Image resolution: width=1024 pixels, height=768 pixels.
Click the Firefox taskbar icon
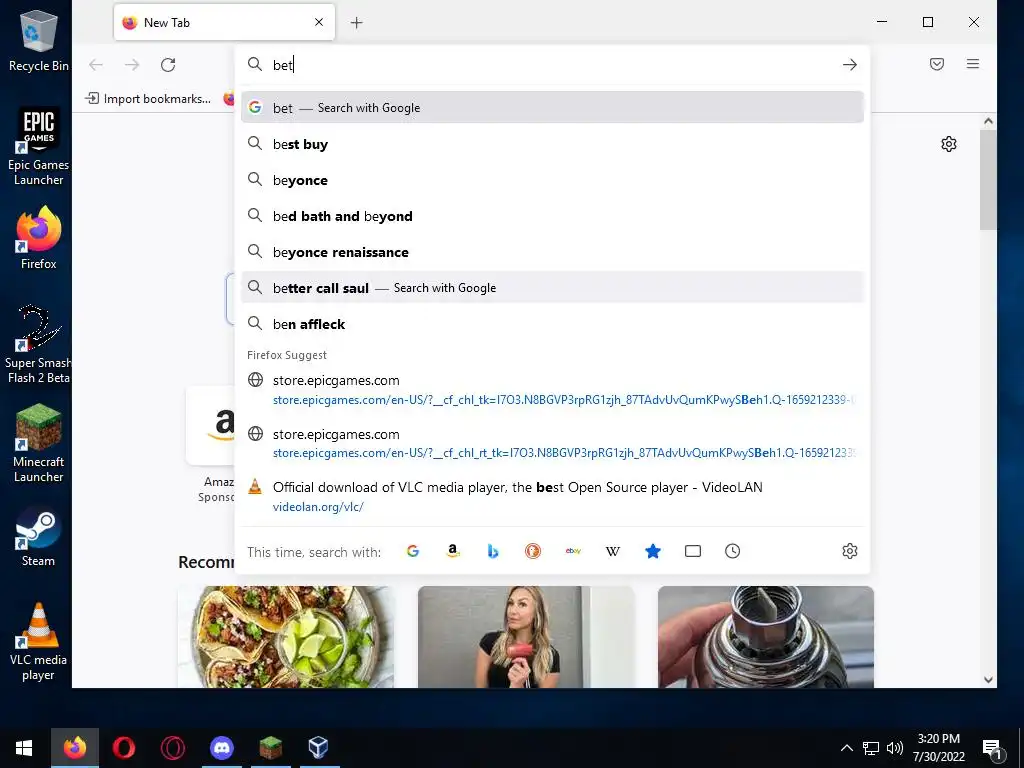[x=74, y=748]
